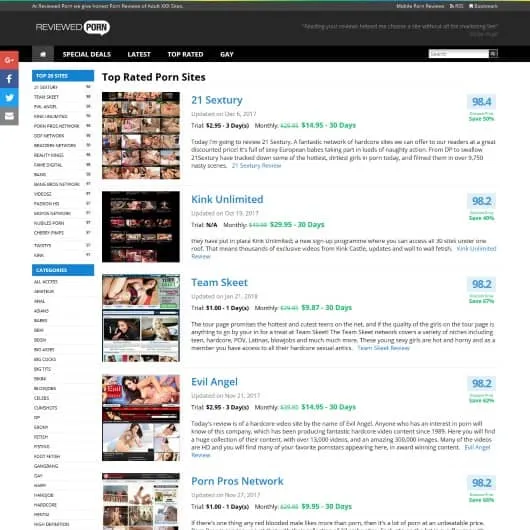Select the 'All Access' category
Screen dimensions: 530x530
[46, 282]
